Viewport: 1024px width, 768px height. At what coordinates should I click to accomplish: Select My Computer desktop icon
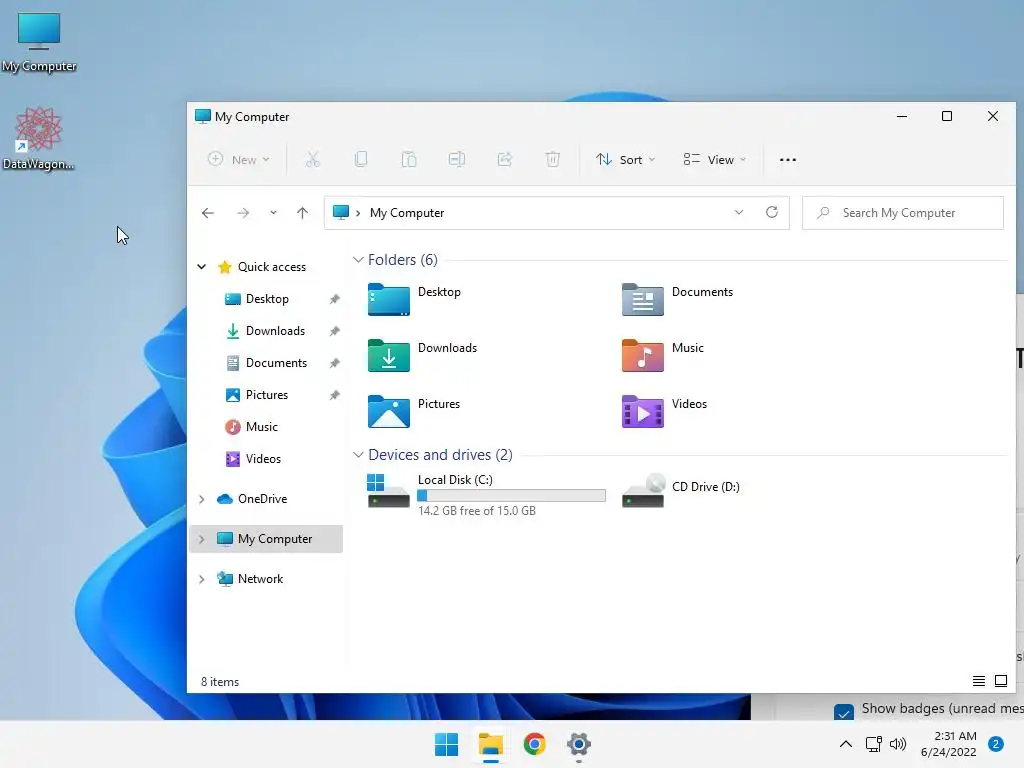39,42
